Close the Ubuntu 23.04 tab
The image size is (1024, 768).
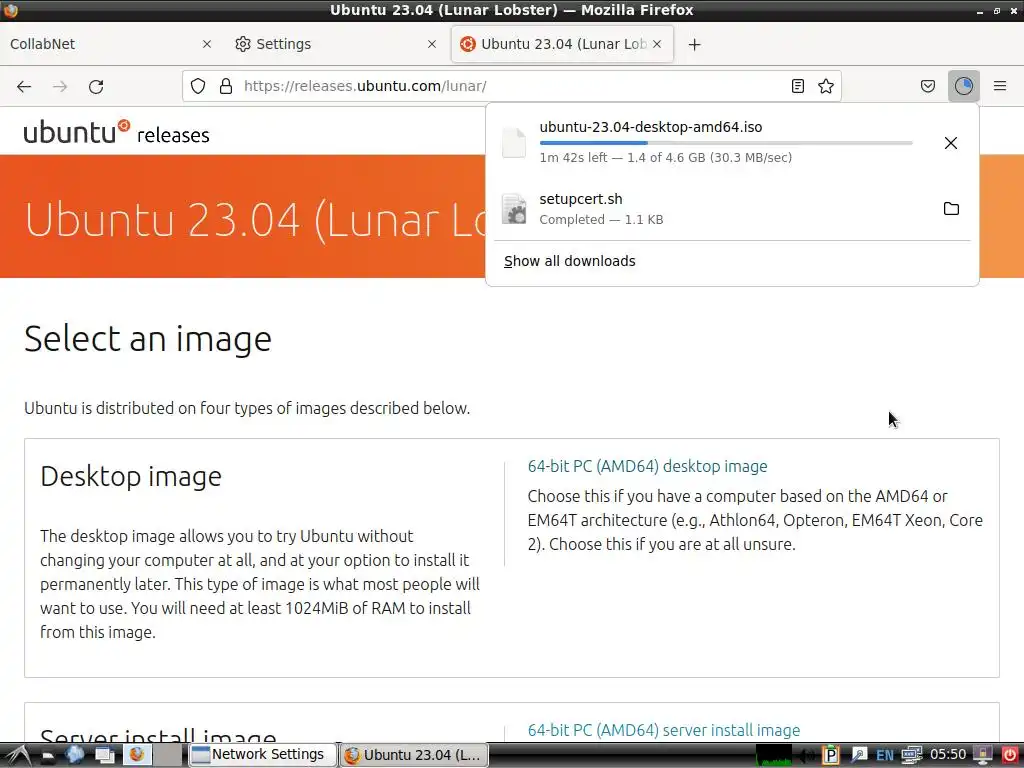[657, 44]
